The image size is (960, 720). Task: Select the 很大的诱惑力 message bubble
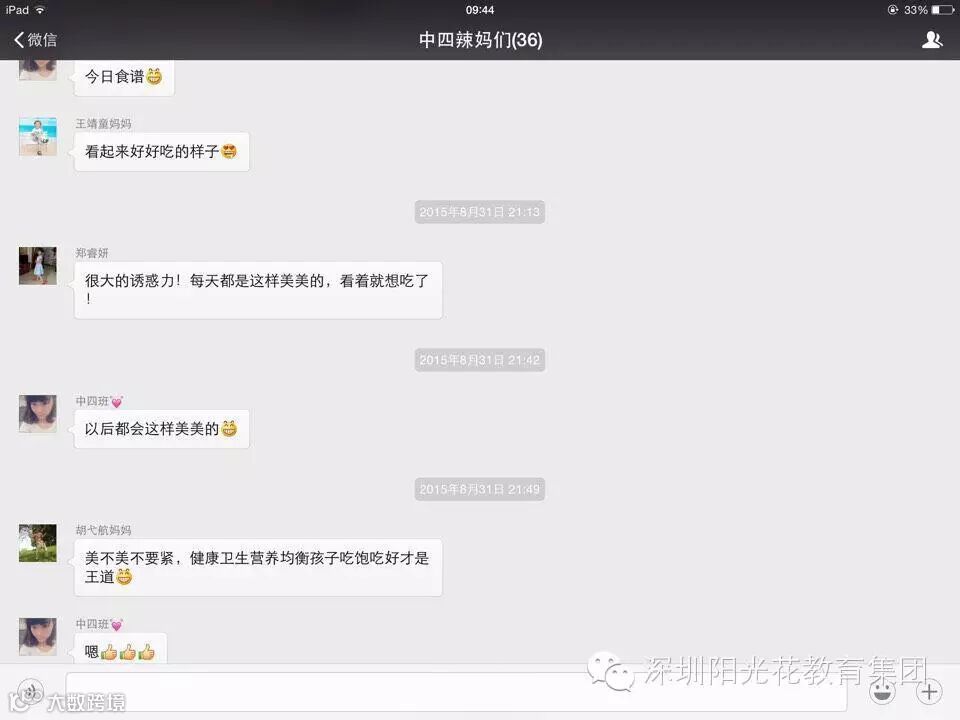258,290
